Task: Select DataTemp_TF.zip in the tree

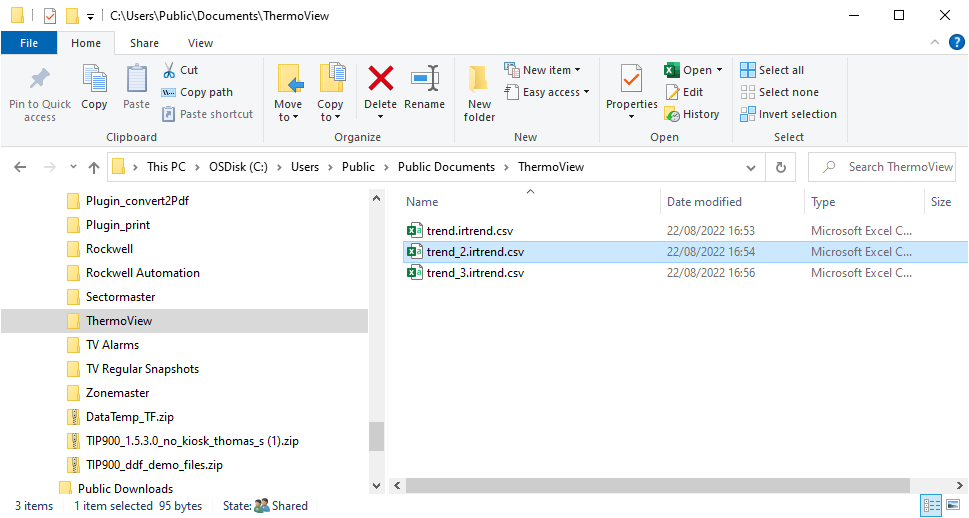Action: click(x=130, y=417)
